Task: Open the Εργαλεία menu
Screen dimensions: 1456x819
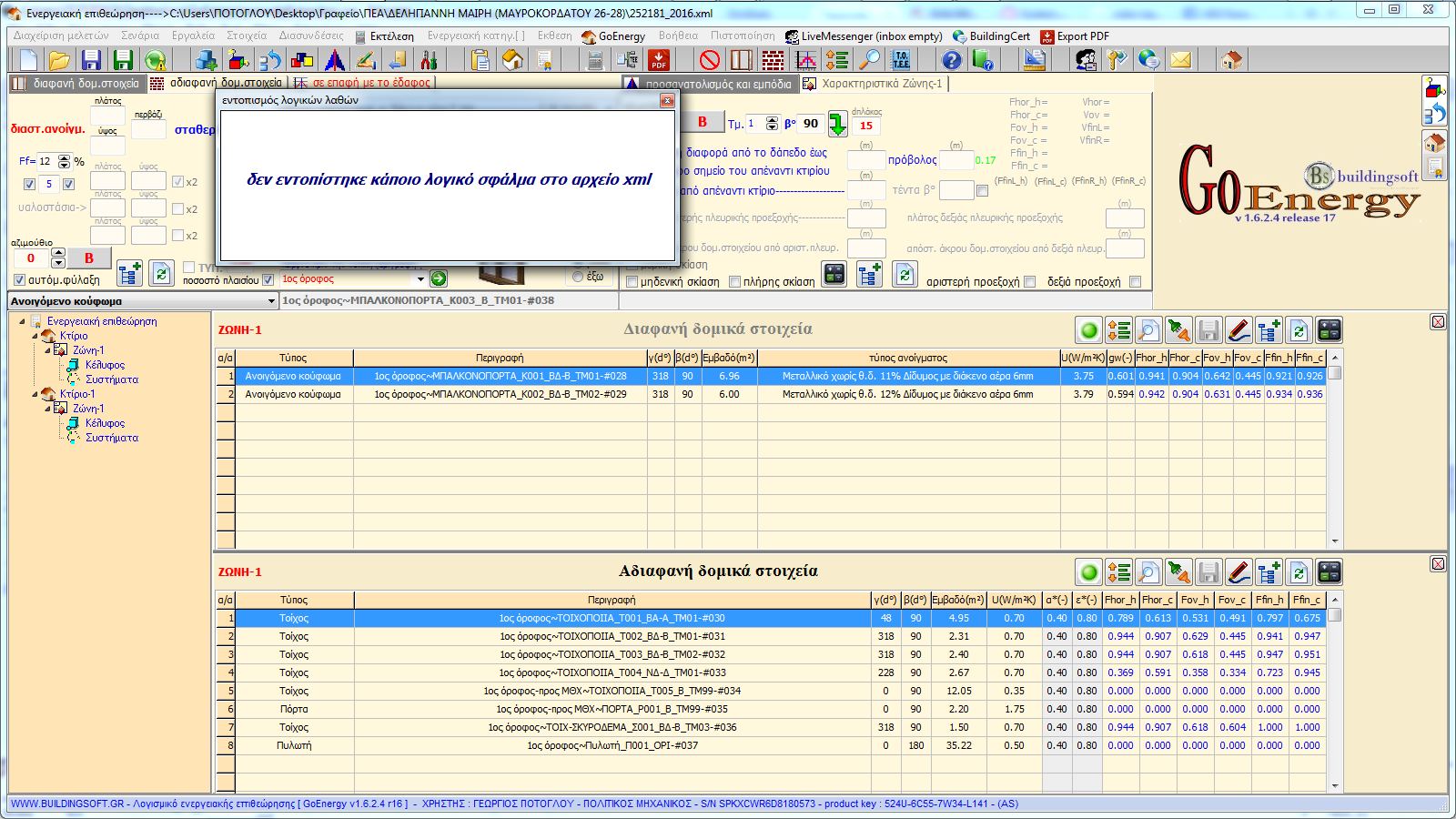Action: tap(193, 36)
